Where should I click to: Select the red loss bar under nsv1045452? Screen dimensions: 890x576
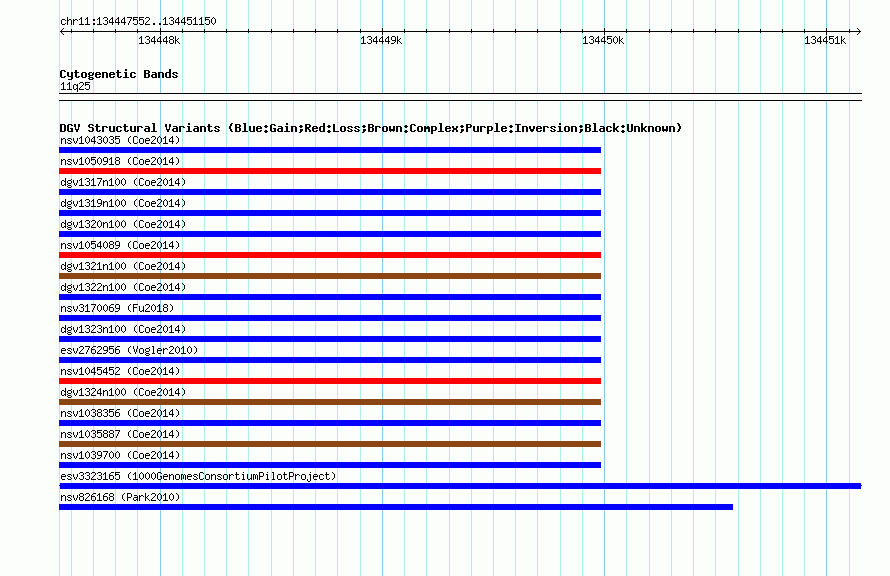click(x=330, y=381)
